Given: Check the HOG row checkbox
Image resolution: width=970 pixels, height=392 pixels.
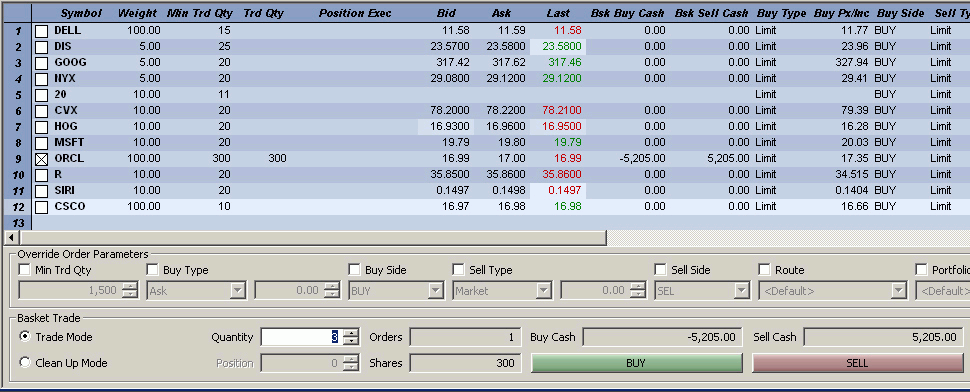Looking at the screenshot, I should (x=41, y=127).
